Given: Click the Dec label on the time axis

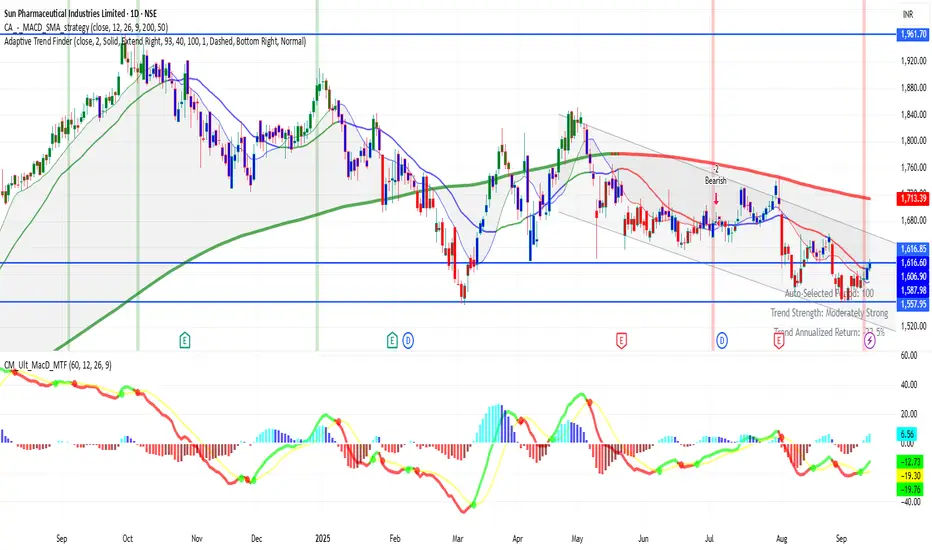Looking at the screenshot, I should tap(256, 539).
